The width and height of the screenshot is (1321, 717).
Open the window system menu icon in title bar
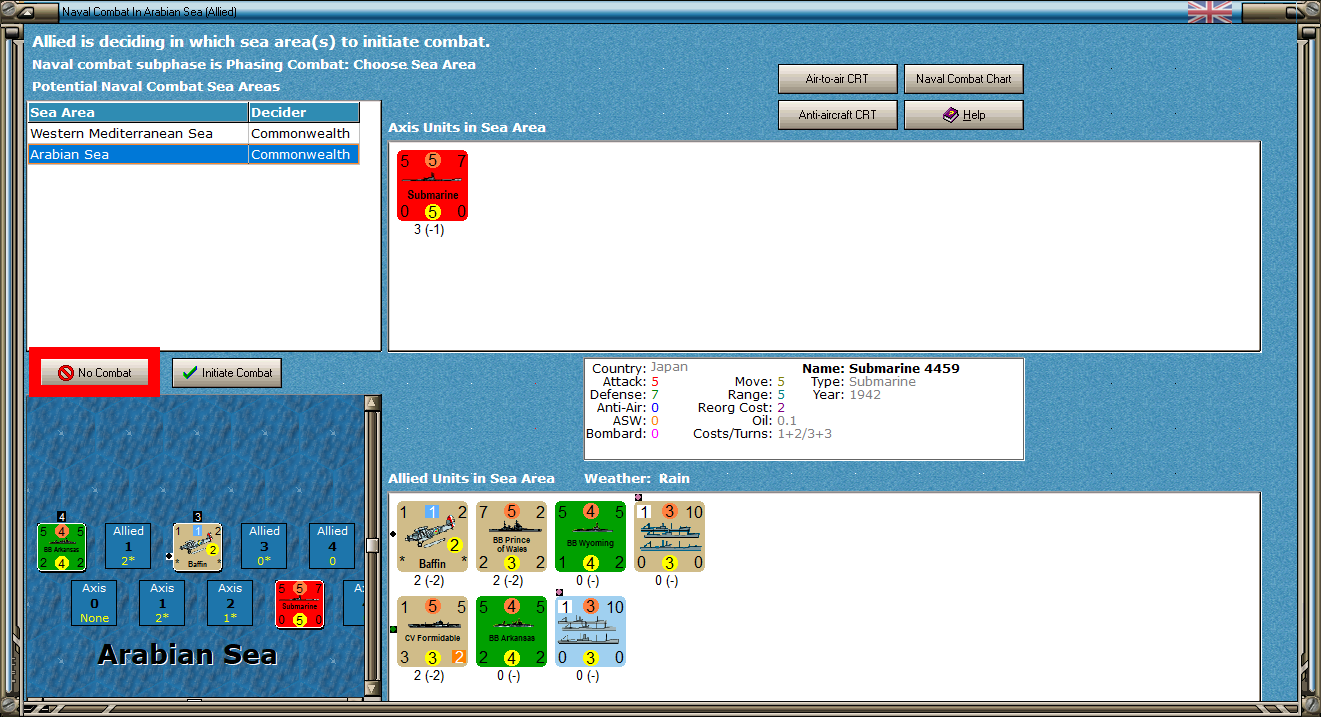[27, 12]
